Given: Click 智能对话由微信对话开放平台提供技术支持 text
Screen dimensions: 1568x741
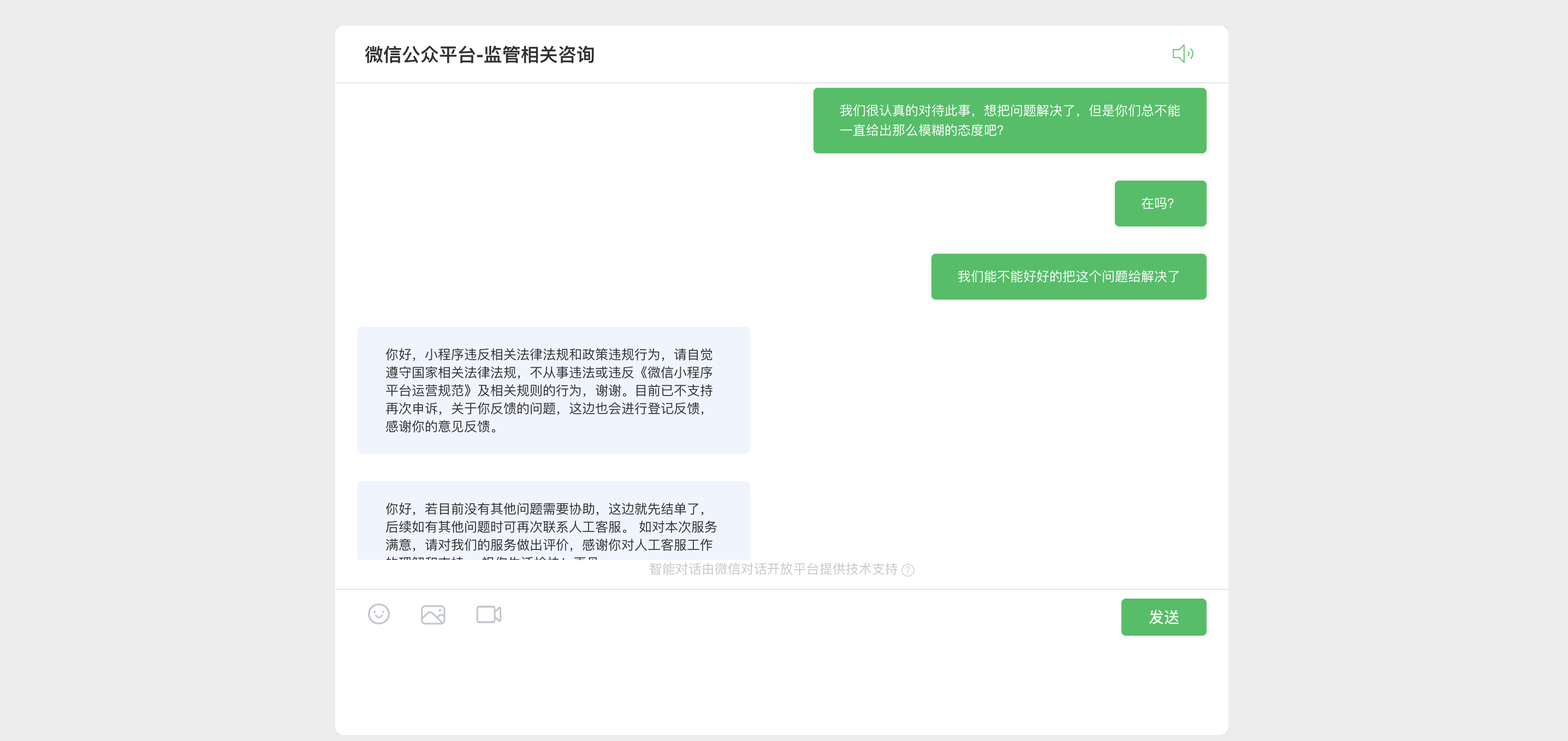Looking at the screenshot, I should coord(773,570).
